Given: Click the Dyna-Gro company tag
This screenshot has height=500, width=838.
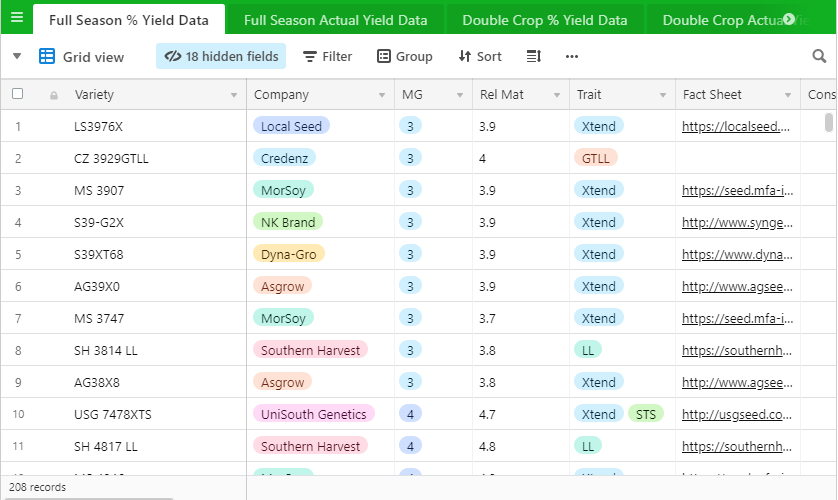Looking at the screenshot, I should [289, 254].
